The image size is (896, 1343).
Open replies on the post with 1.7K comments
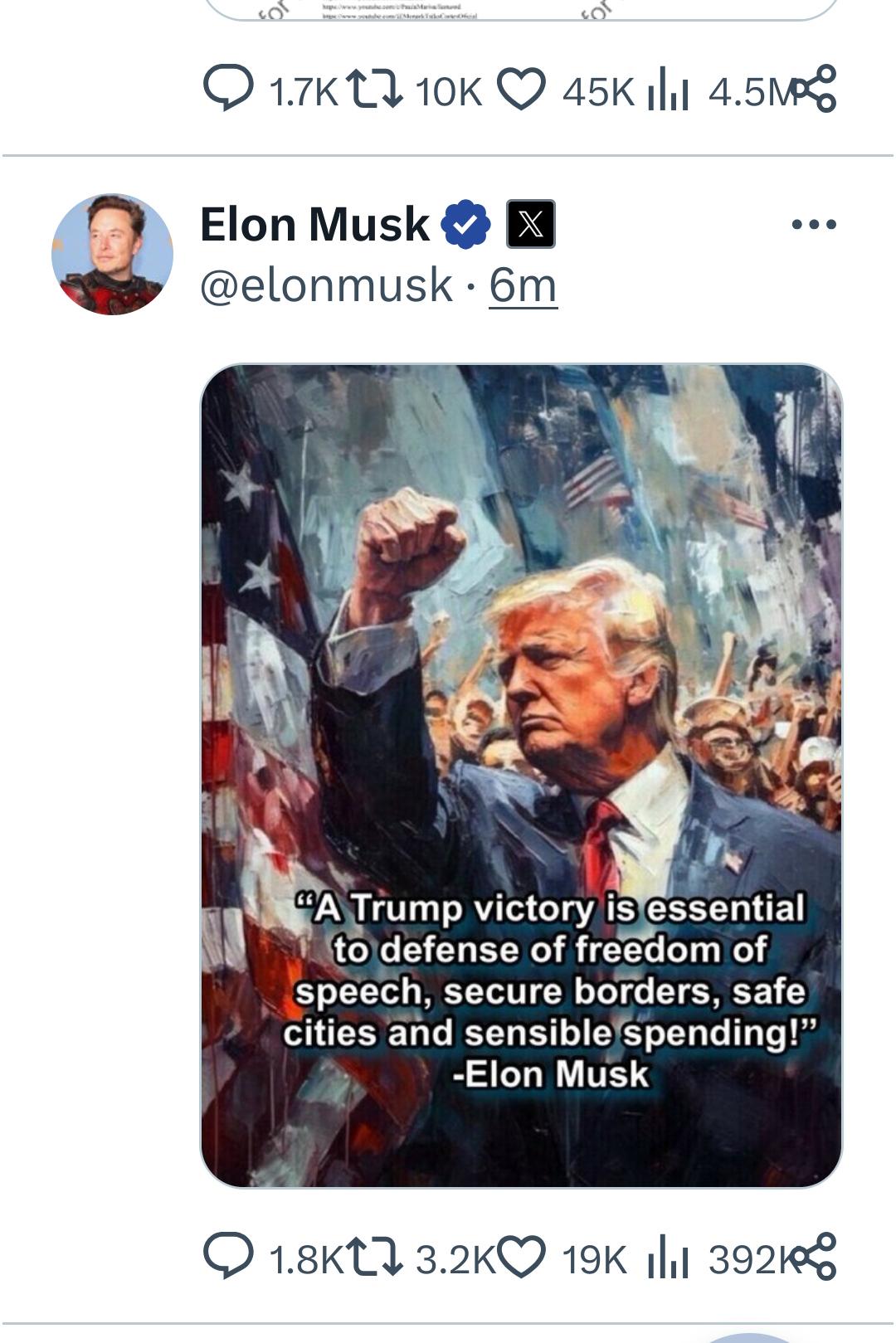[x=229, y=89]
